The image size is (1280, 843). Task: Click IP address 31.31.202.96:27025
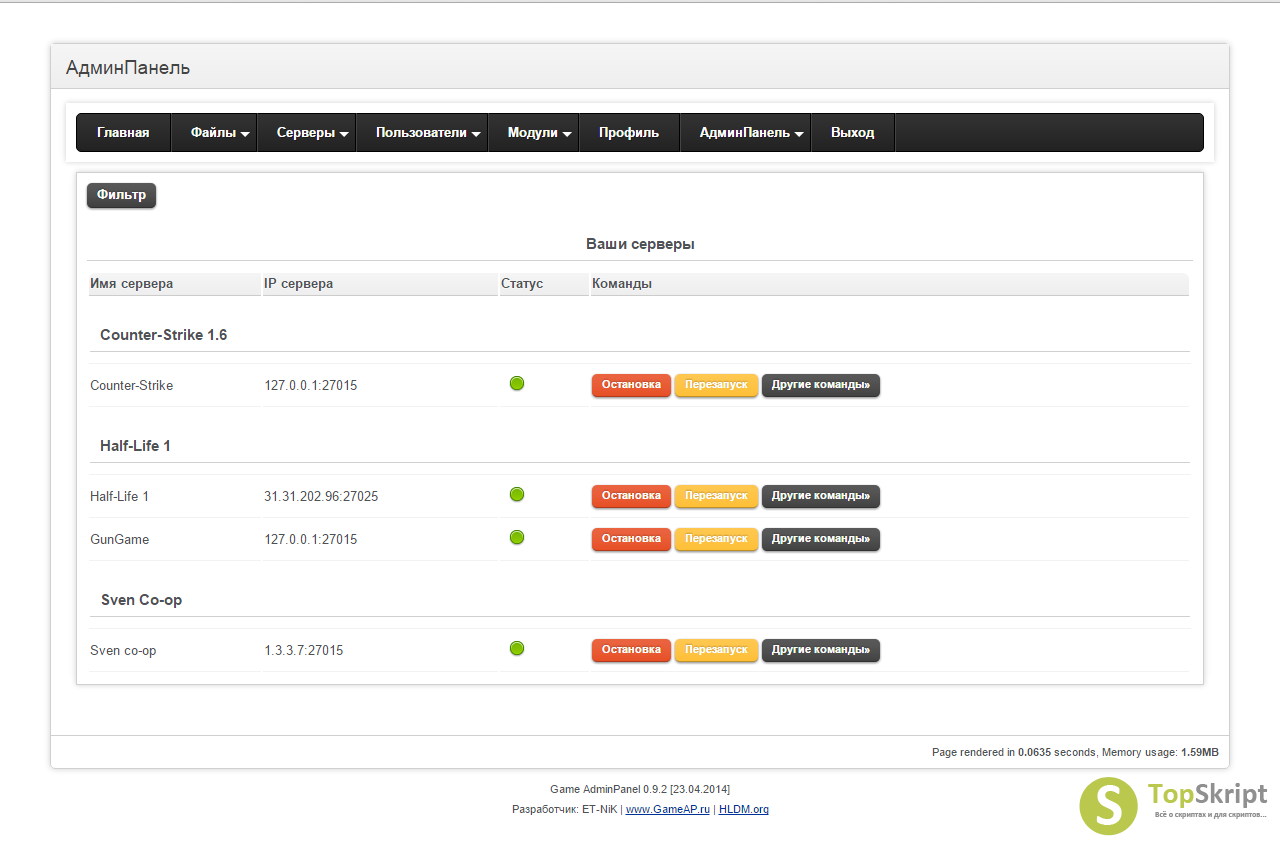point(321,497)
